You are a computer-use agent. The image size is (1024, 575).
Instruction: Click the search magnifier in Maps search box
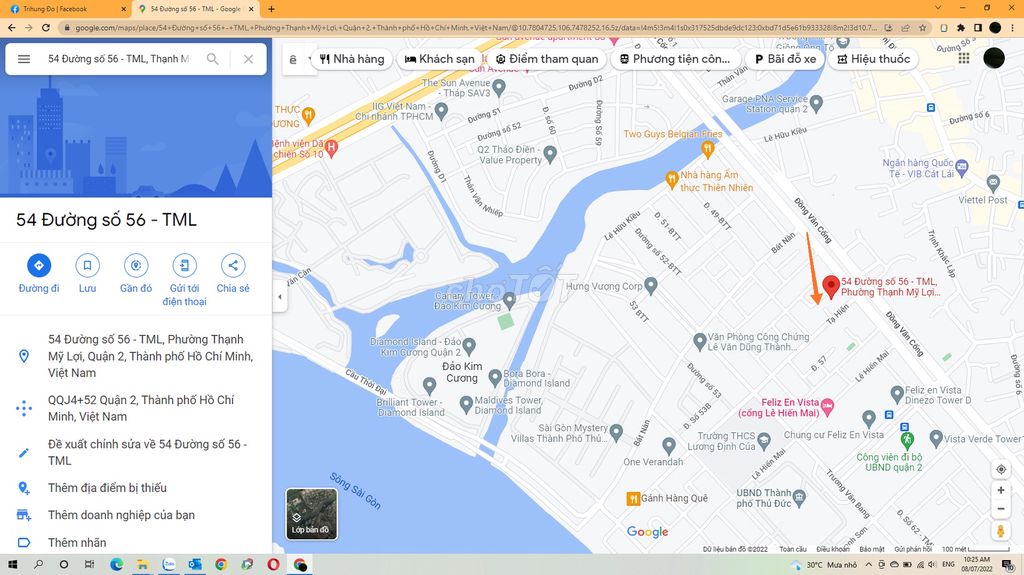coord(212,59)
